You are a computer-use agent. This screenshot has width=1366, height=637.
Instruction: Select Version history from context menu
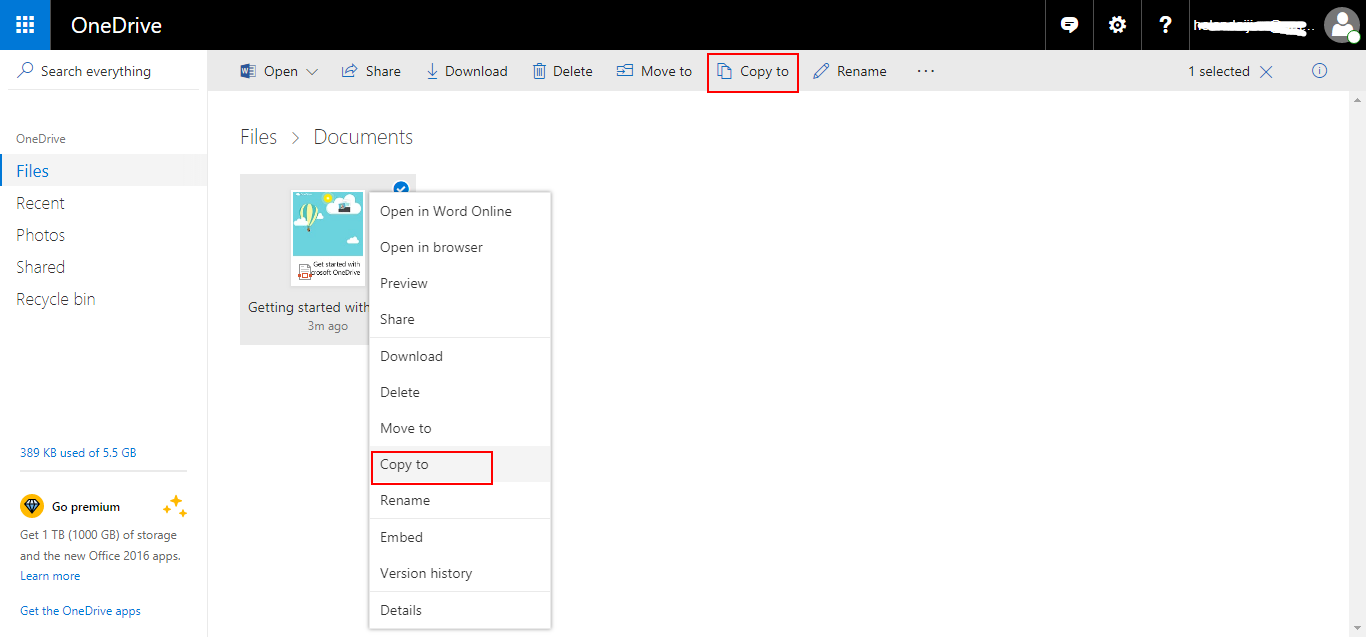coord(426,573)
